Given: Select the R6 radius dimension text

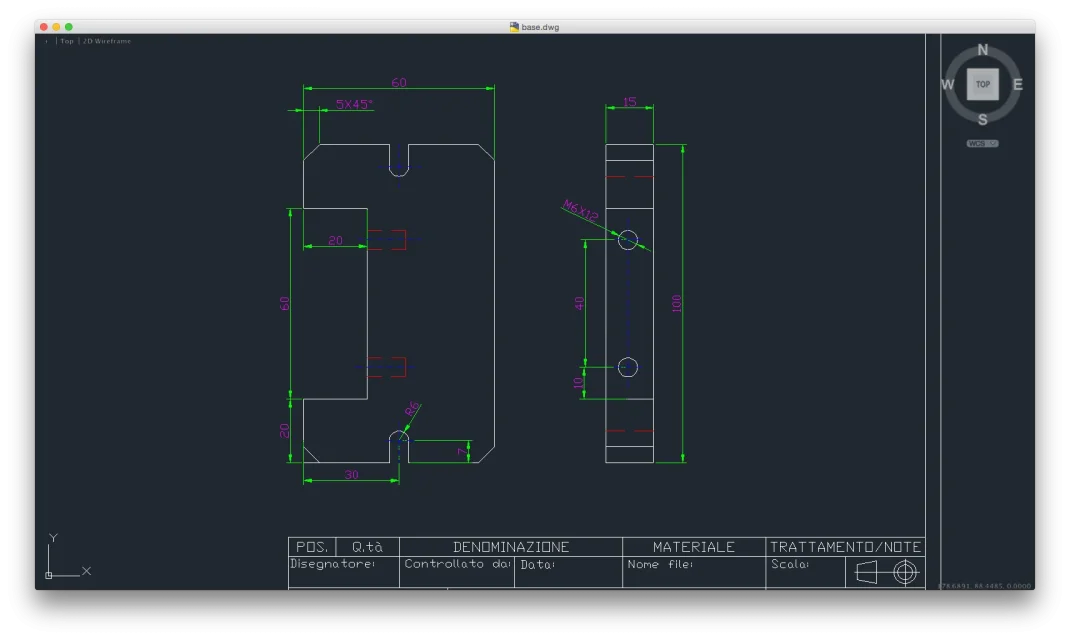Looking at the screenshot, I should [411, 409].
